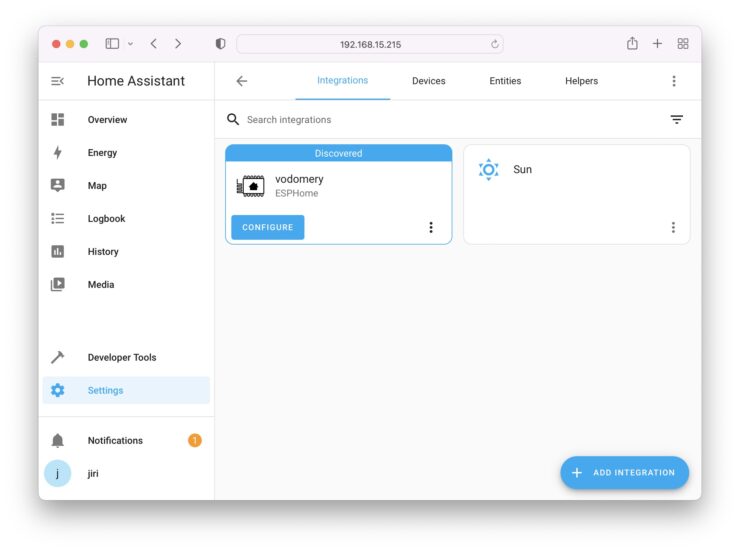Screen dimensions: 740x551
Task: Click the Developer Tools hammer icon
Action: point(58,357)
